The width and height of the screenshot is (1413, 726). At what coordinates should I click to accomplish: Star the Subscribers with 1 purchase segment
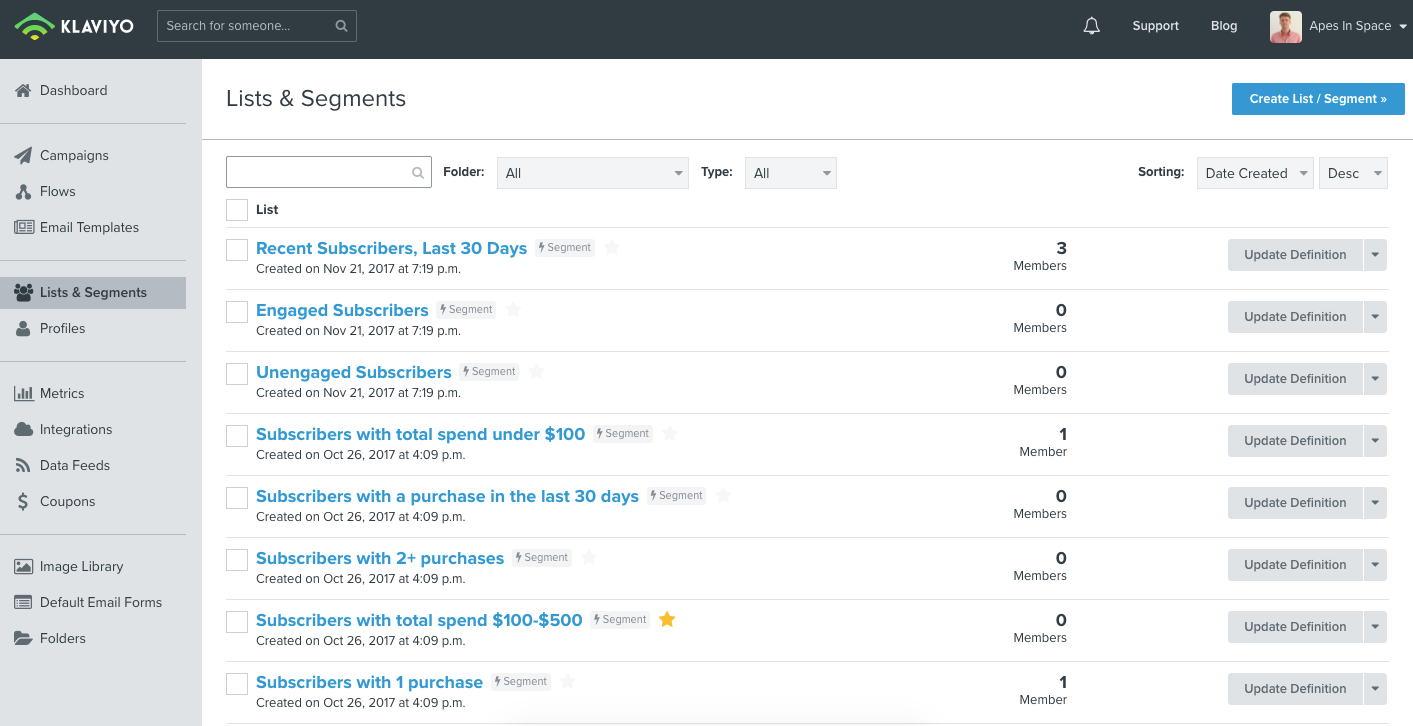[568, 681]
